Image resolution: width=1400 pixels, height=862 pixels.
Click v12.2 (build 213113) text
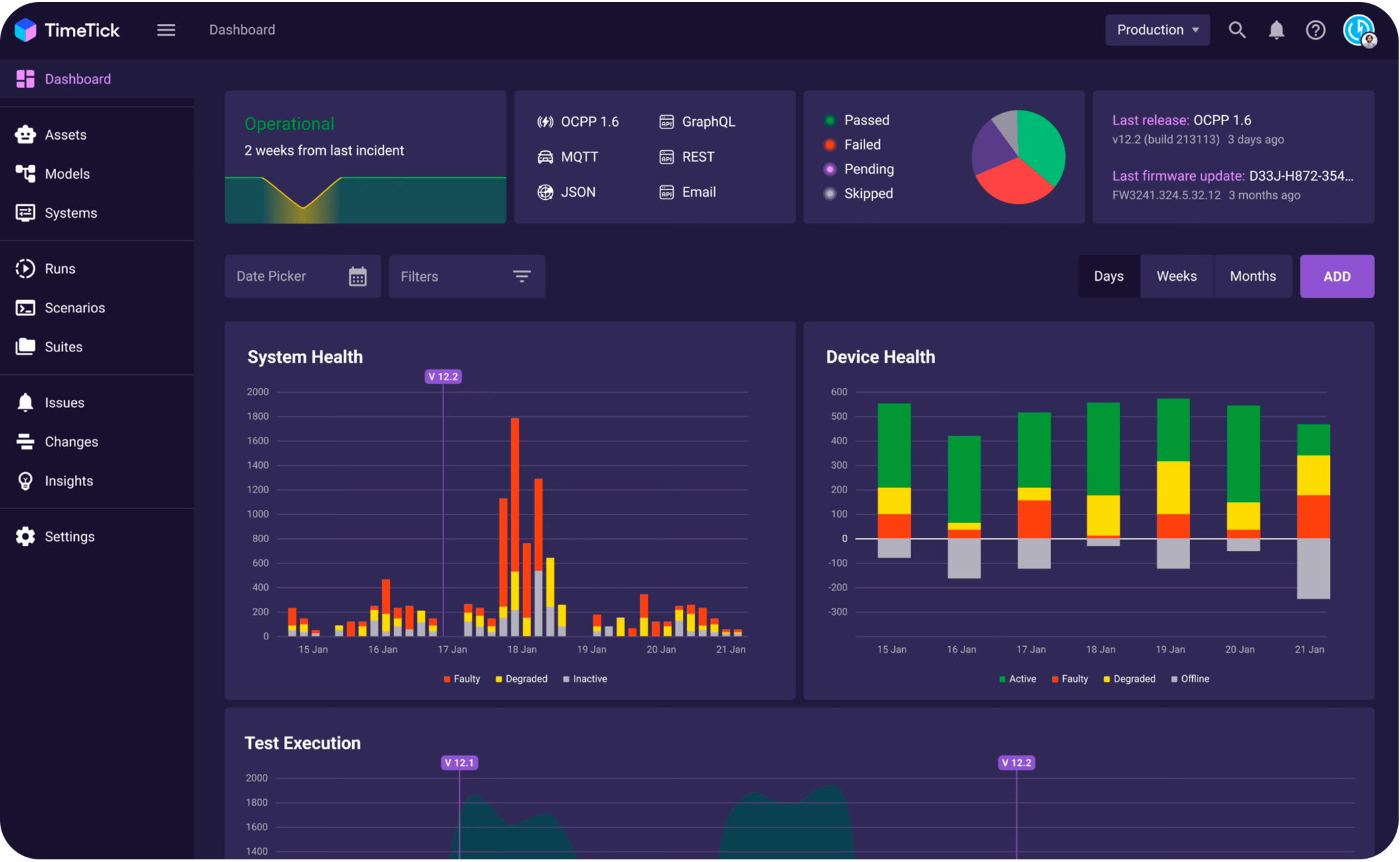(x=1166, y=139)
